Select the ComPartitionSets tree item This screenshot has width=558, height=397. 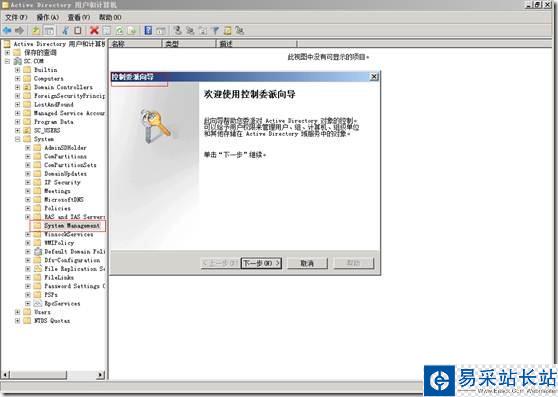coord(70,165)
